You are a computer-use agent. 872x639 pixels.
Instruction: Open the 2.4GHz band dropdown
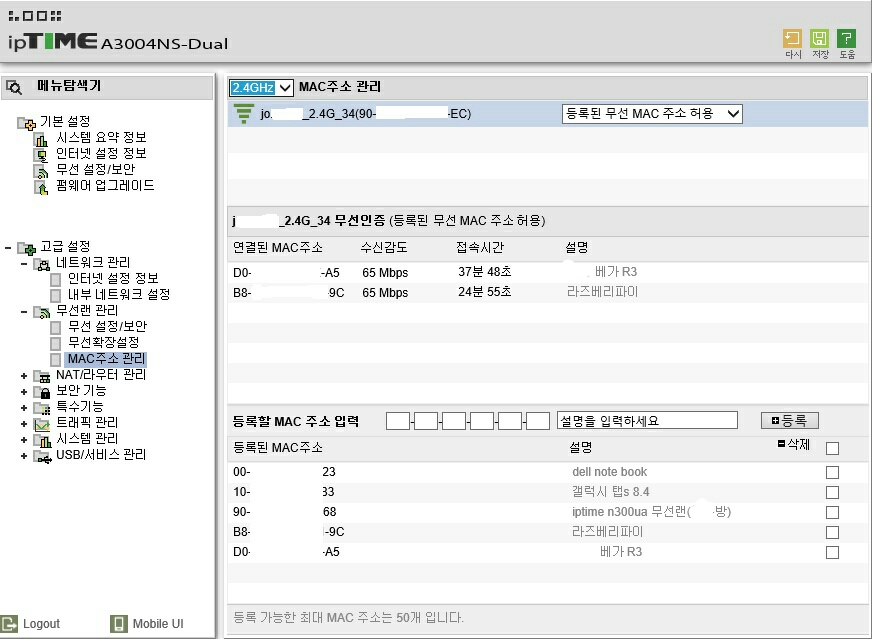pos(261,87)
